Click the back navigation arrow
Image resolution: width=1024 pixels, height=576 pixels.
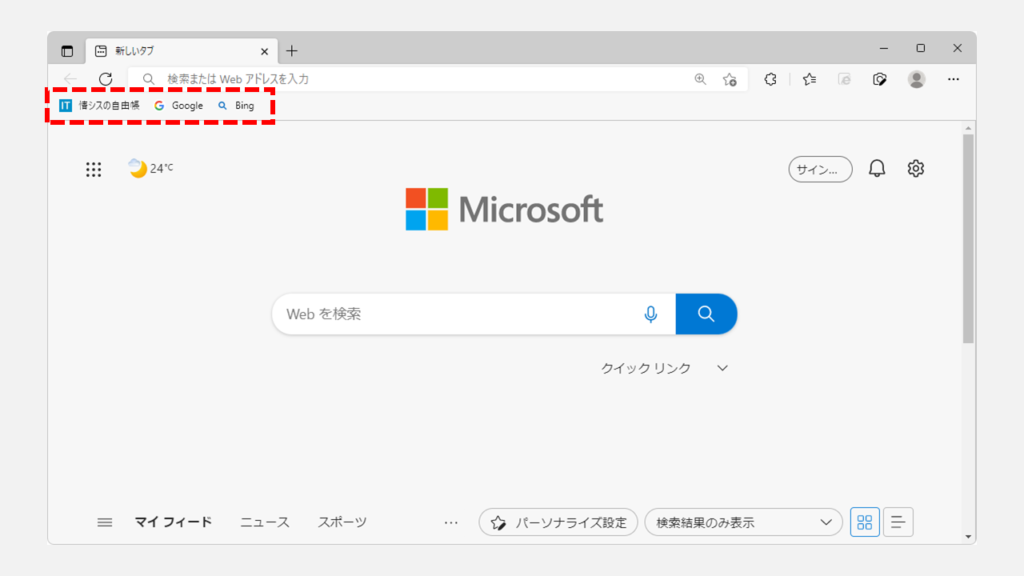(x=70, y=79)
